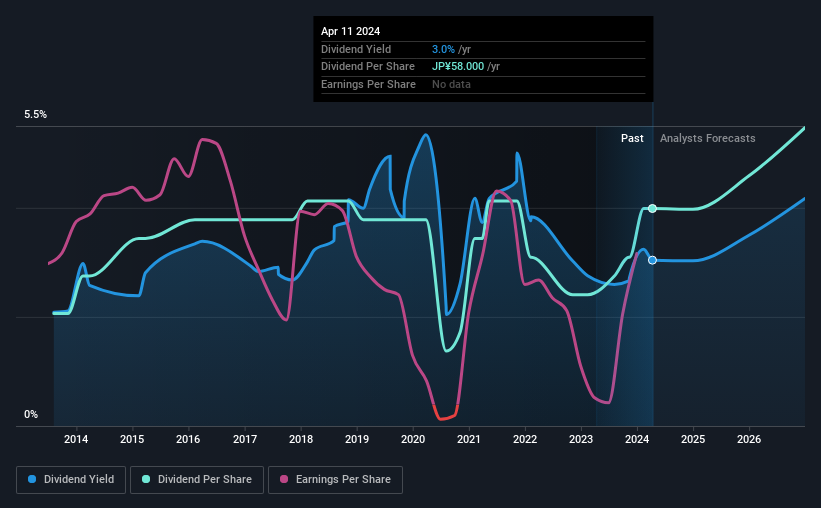Click the 2017 x-axis label

[245, 439]
